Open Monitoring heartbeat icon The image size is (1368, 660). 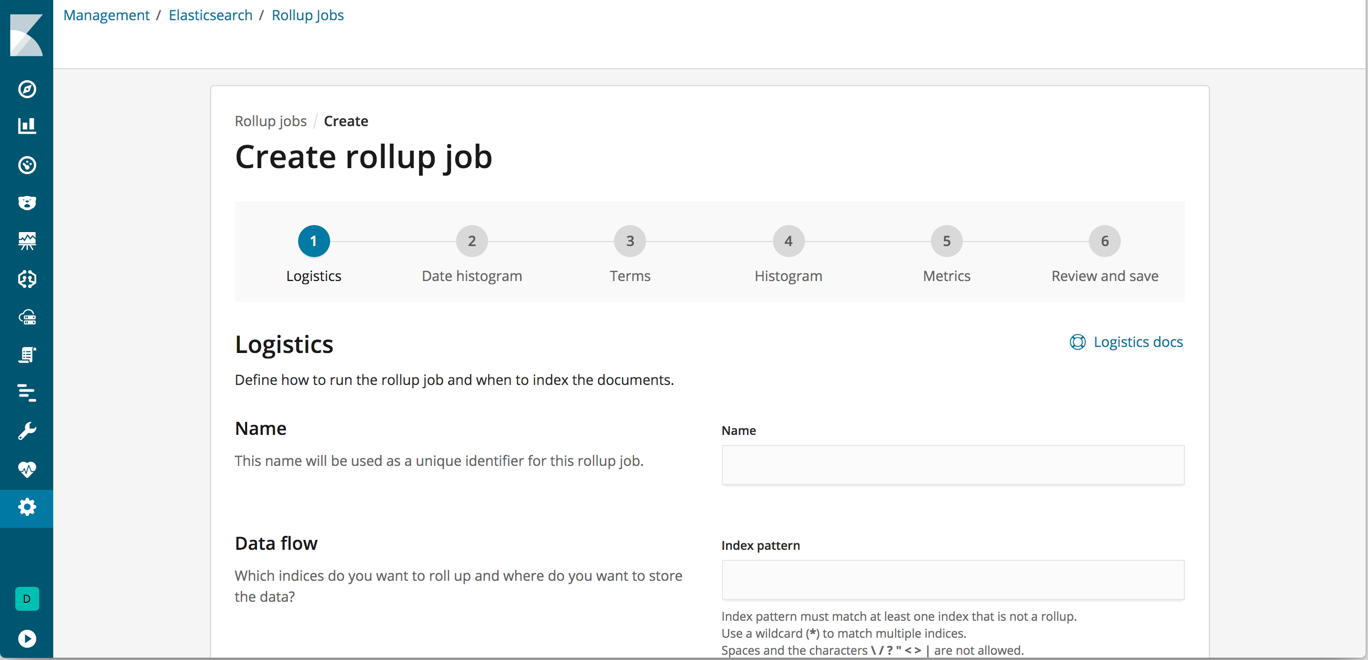[27, 469]
